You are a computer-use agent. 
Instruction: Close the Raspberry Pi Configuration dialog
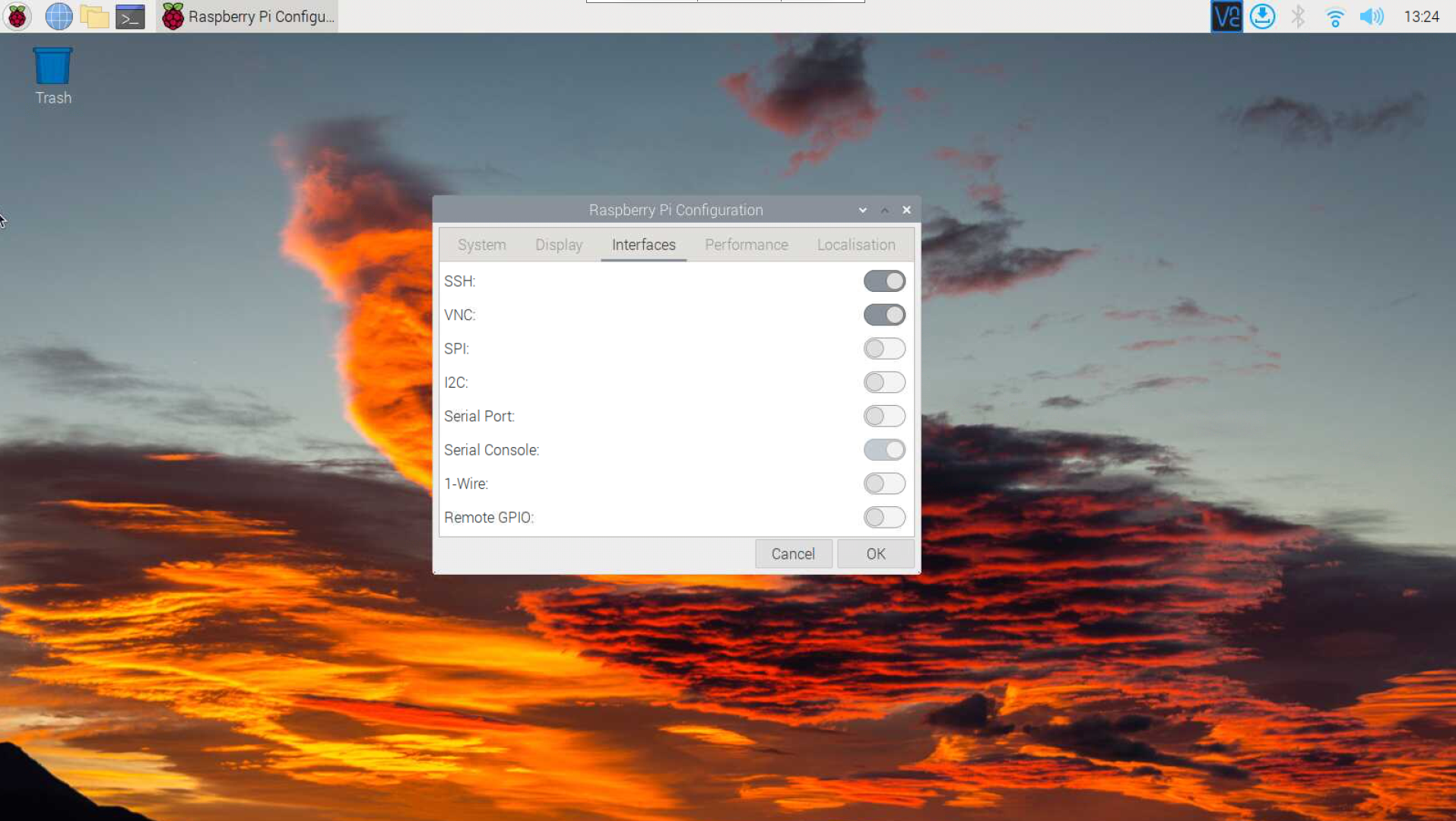tap(906, 210)
